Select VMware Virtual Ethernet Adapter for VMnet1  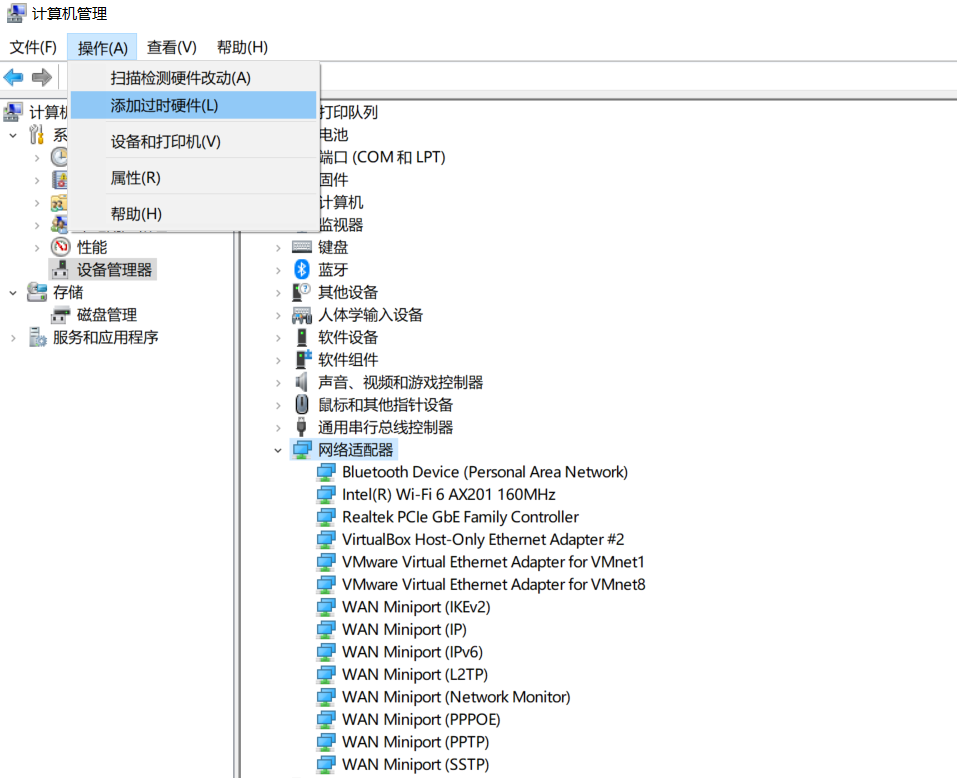point(493,562)
